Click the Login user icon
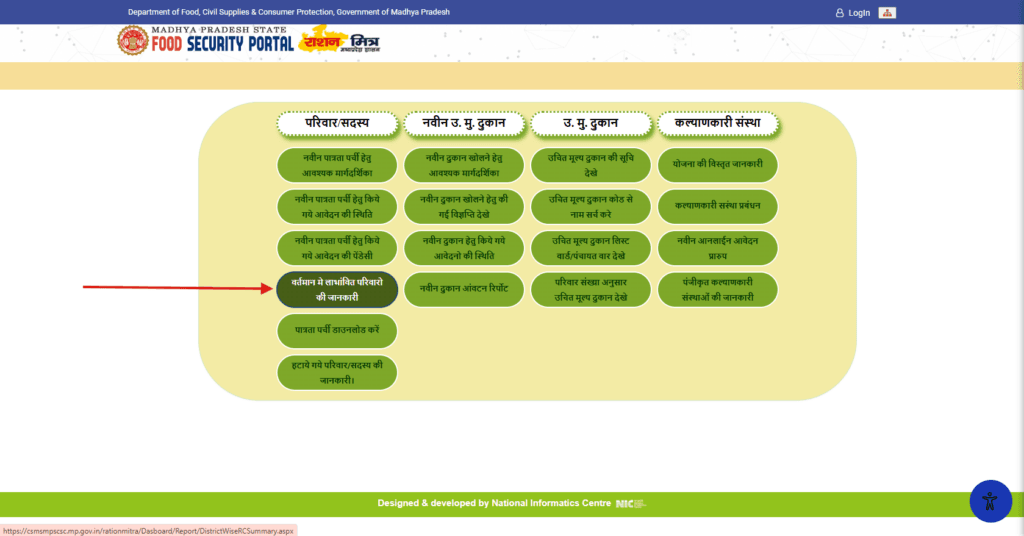This screenshot has height=536, width=1024. point(839,13)
